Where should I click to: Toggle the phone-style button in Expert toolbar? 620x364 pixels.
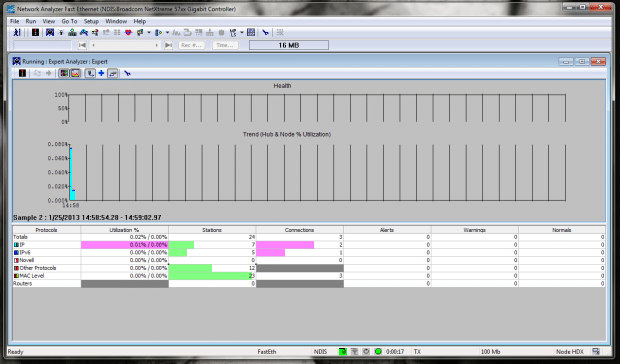pyautogui.click(x=90, y=73)
